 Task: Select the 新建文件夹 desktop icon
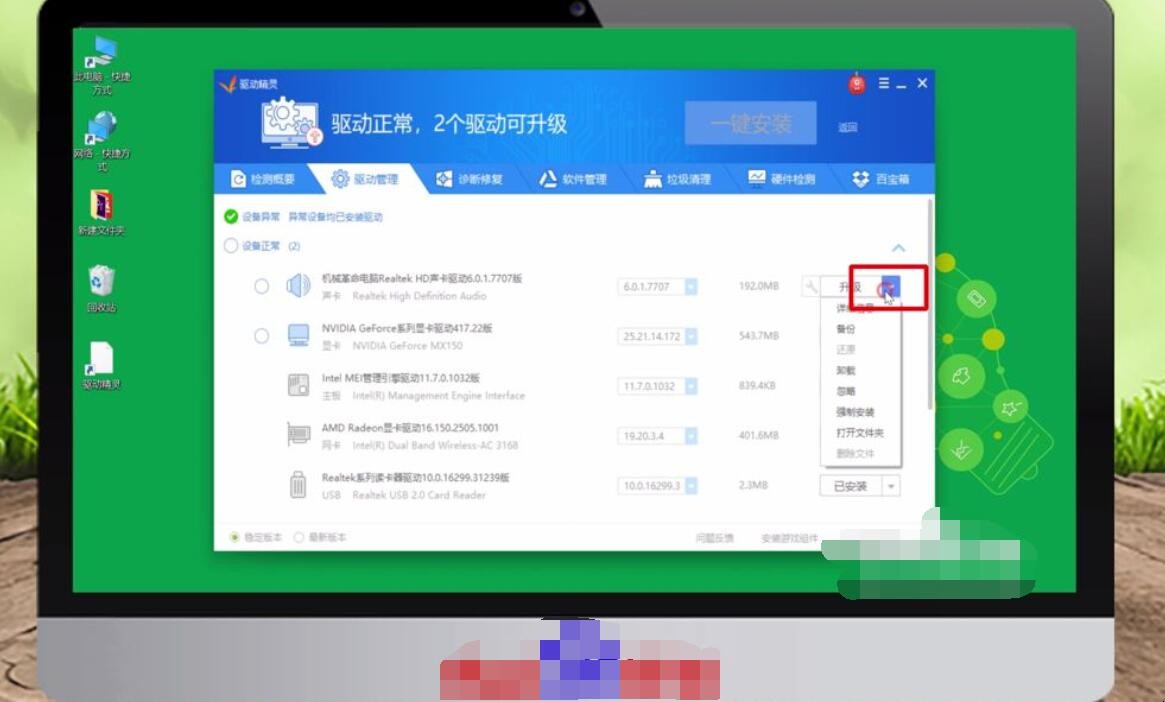(102, 212)
